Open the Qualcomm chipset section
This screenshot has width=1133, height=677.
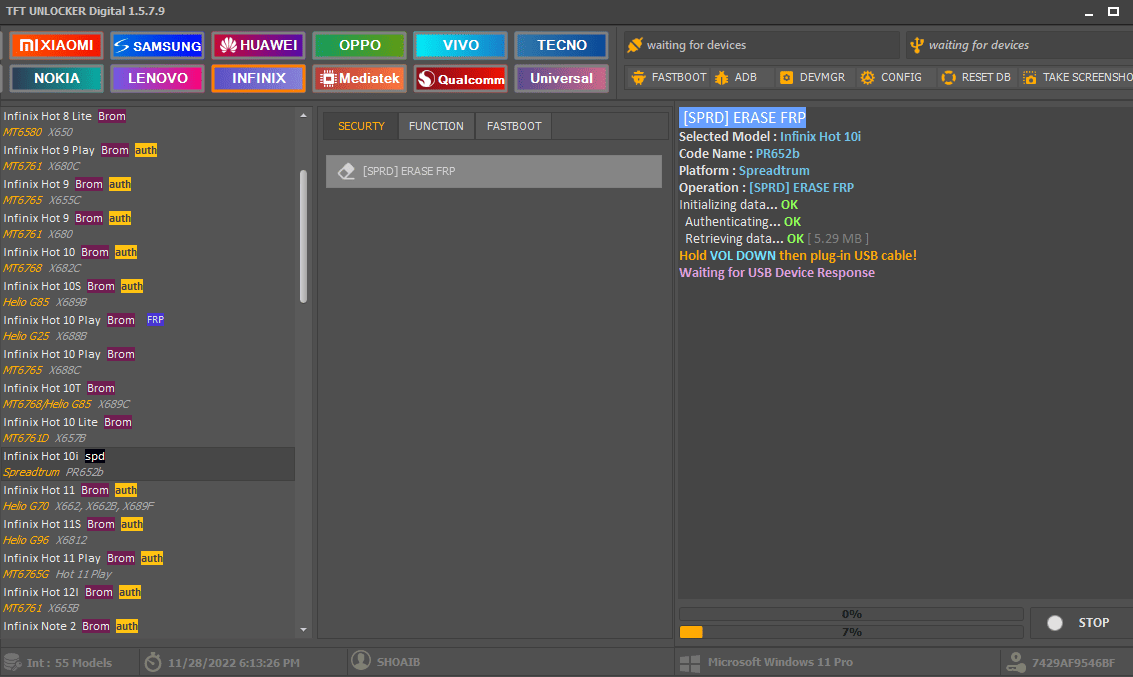pyautogui.click(x=460, y=78)
